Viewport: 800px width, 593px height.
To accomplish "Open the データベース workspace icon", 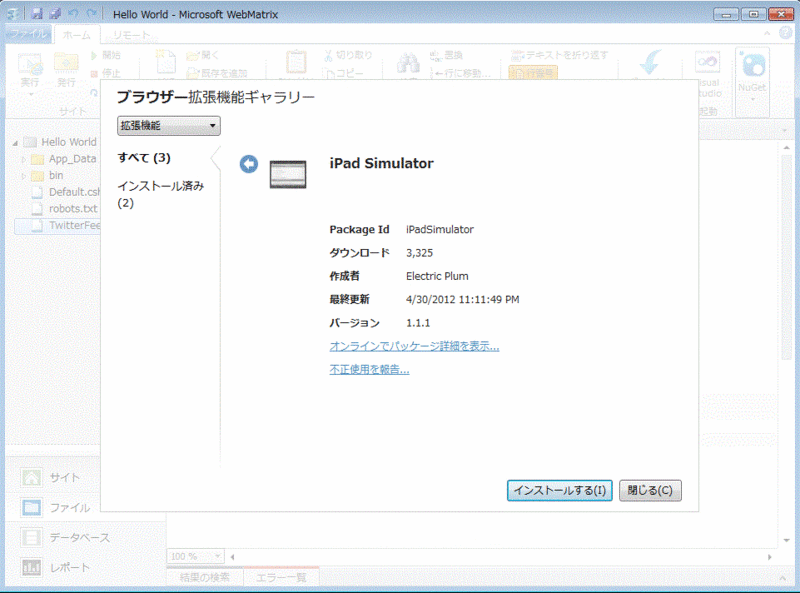I will click(x=30, y=537).
